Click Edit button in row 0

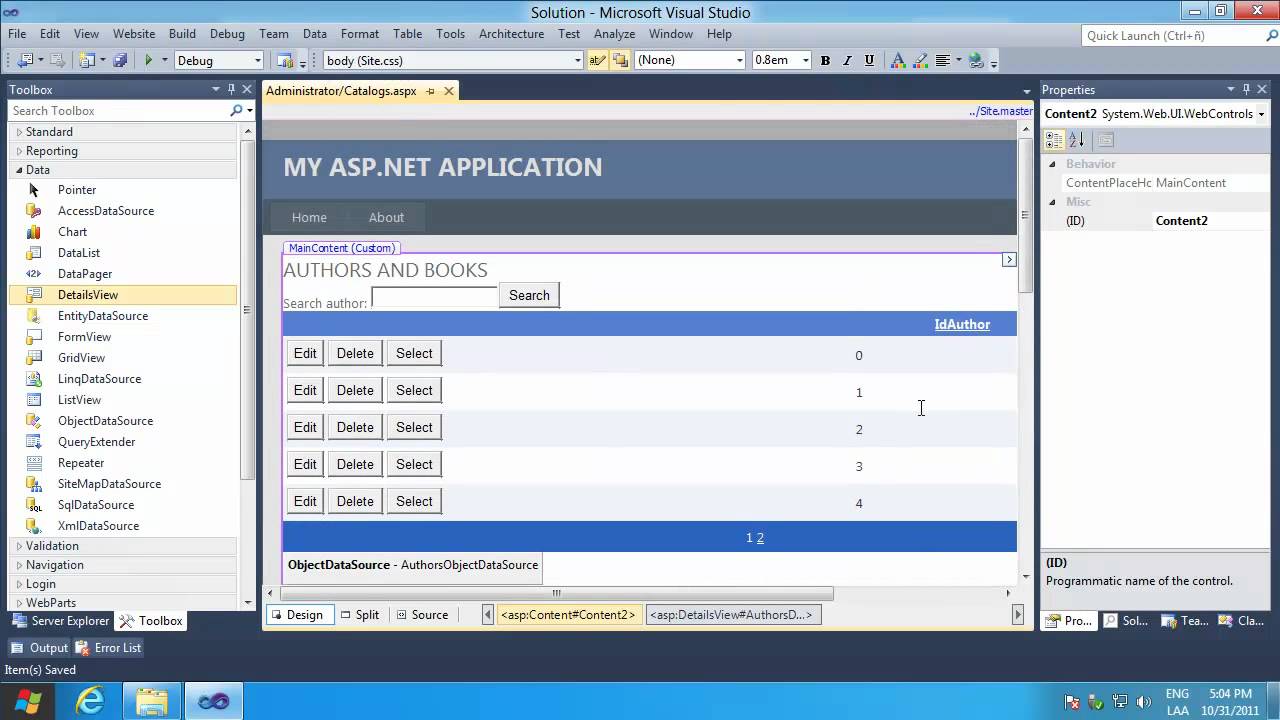[x=305, y=353]
